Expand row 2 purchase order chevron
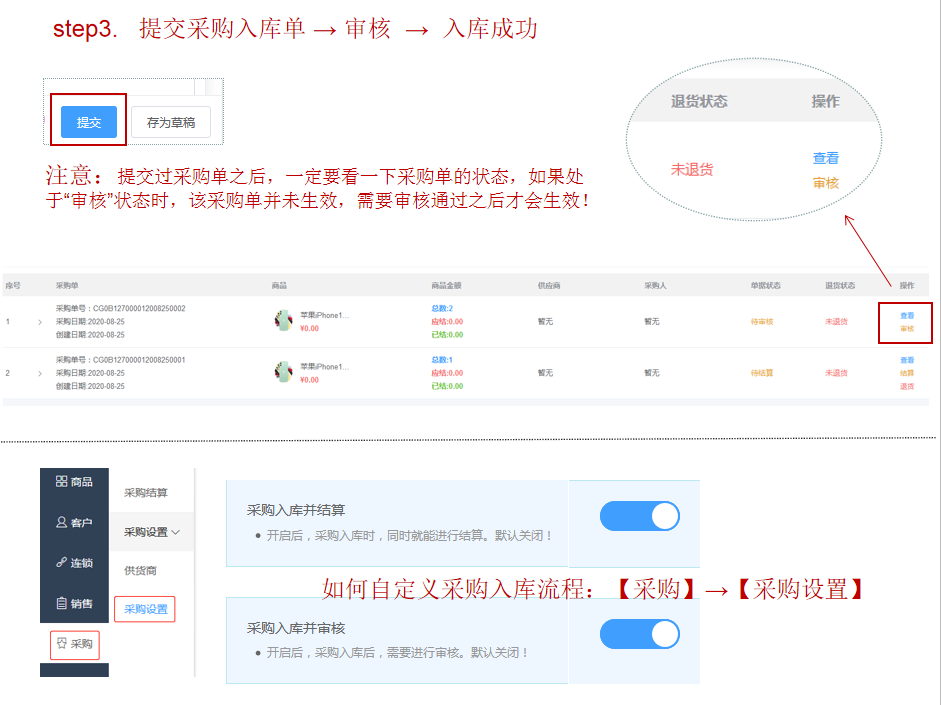This screenshot has height=705, width=941. pos(40,373)
